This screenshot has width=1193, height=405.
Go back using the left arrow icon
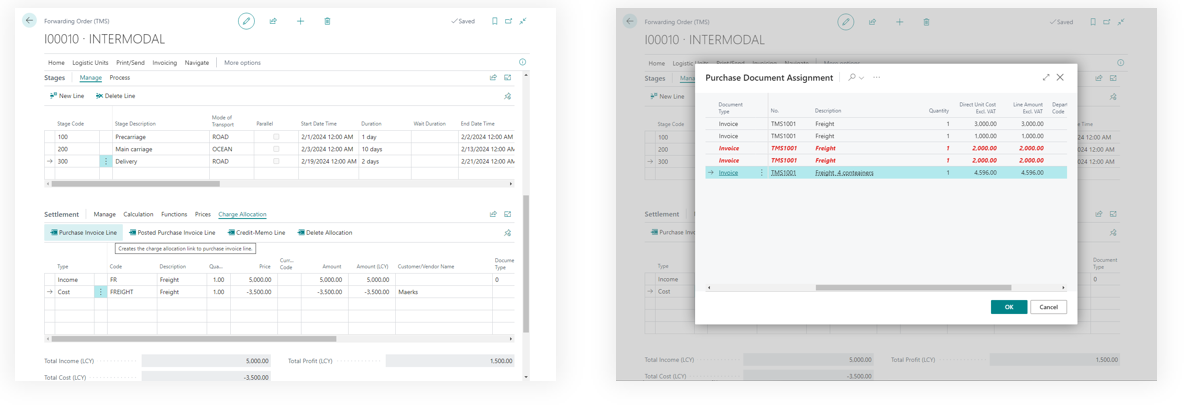point(29,20)
